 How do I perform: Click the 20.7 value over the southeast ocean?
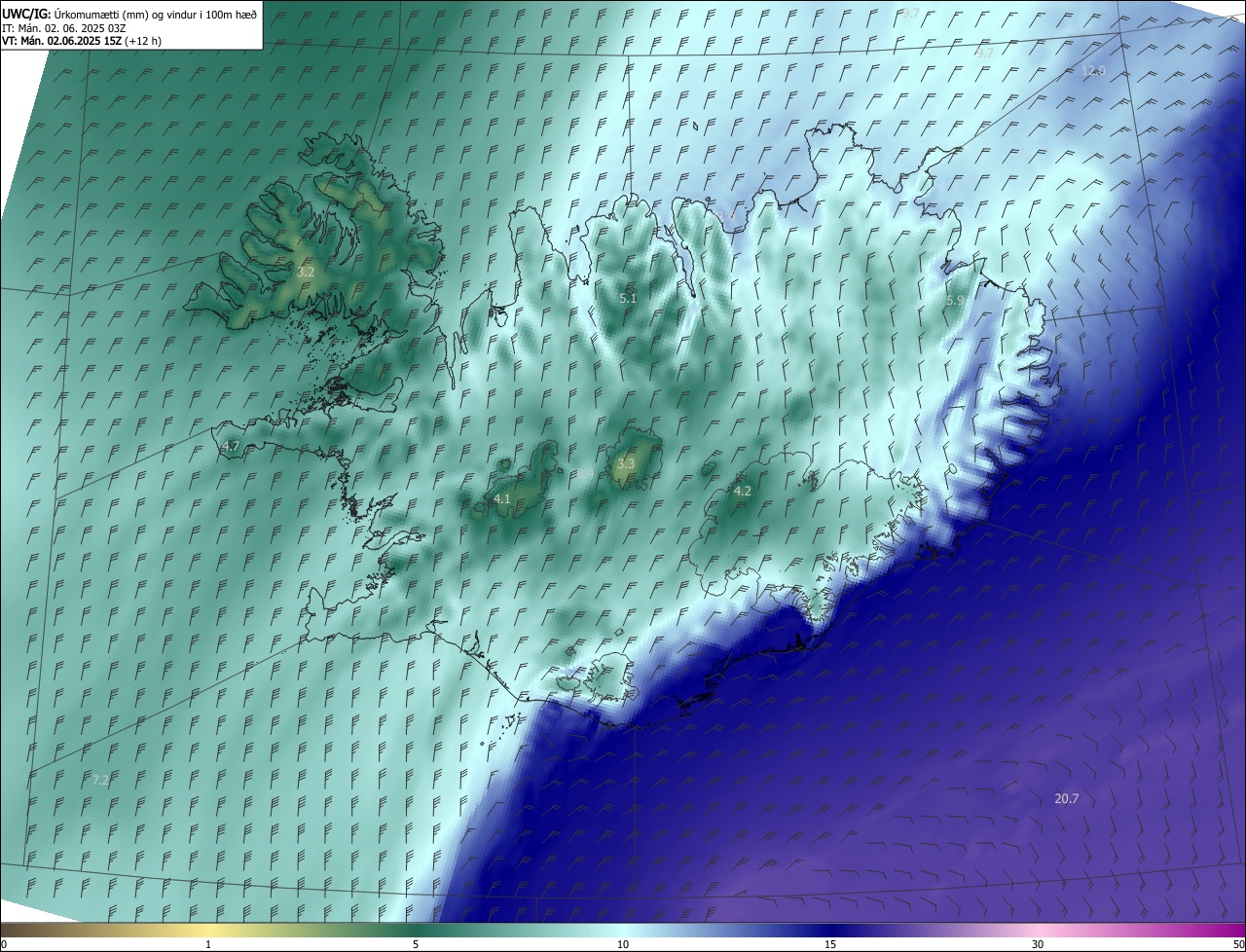1067,798
